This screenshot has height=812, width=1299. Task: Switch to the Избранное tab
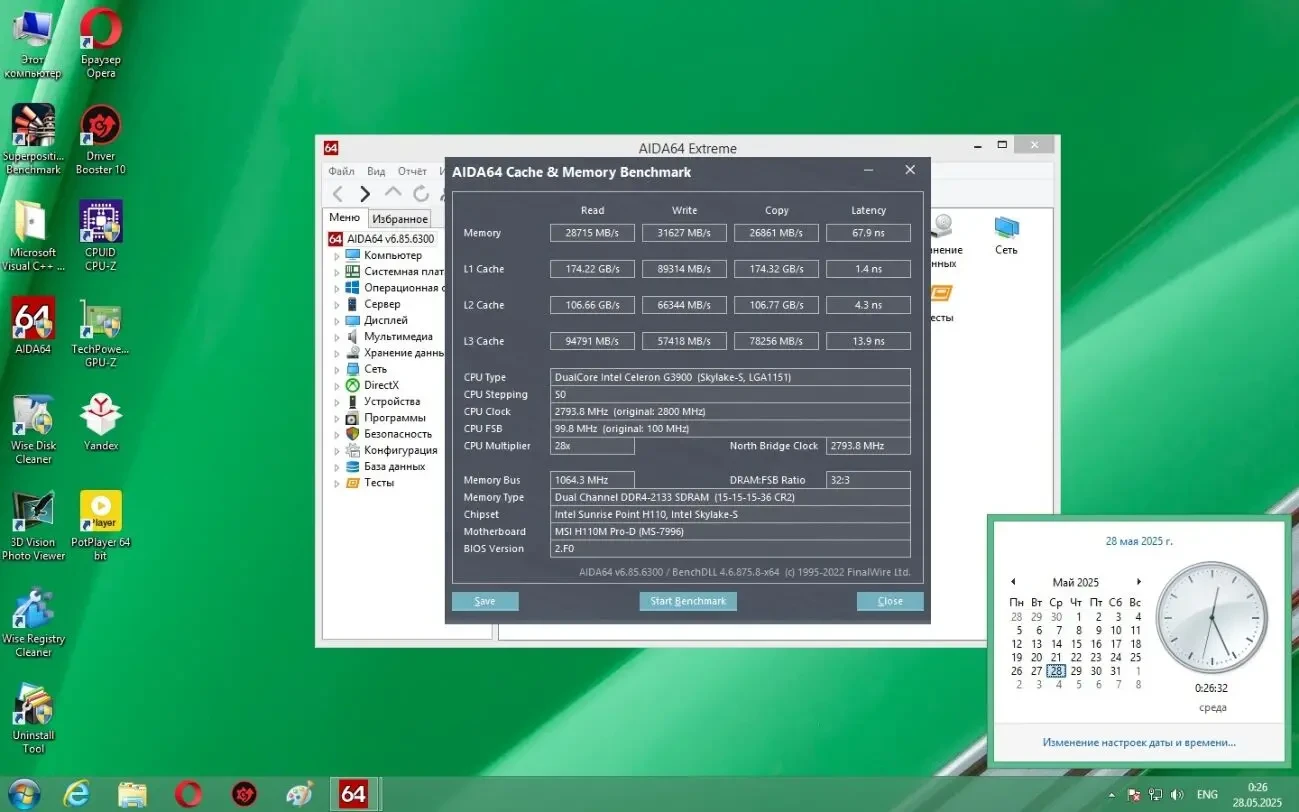399,217
